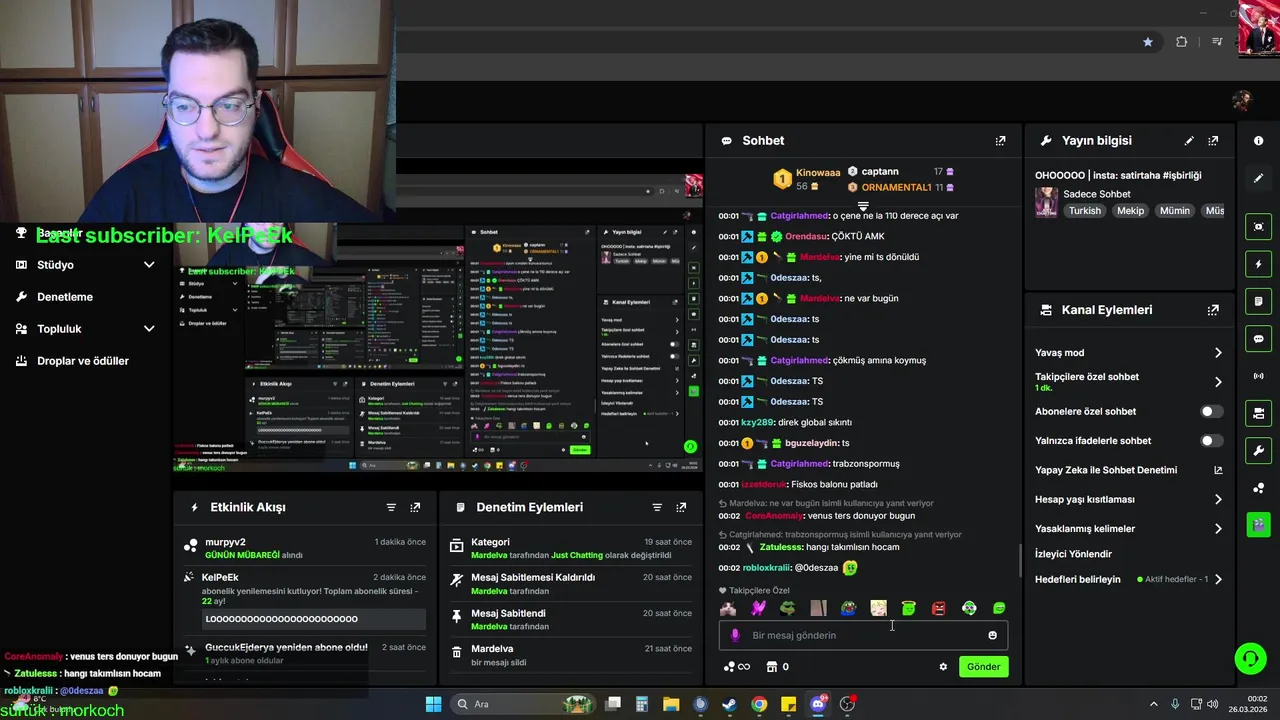Open browser extensions puzzle icon
1280x720 pixels.
pos(1182,42)
